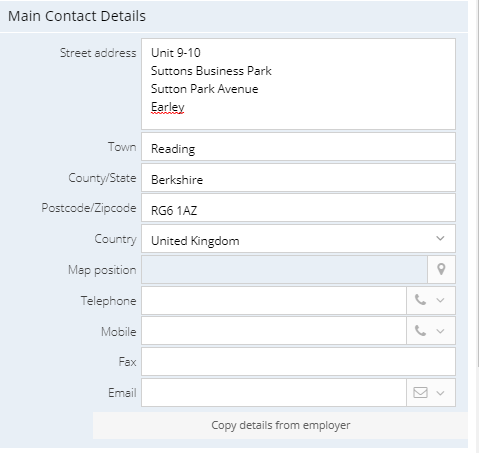Click into the empty Telephone field

point(274,300)
